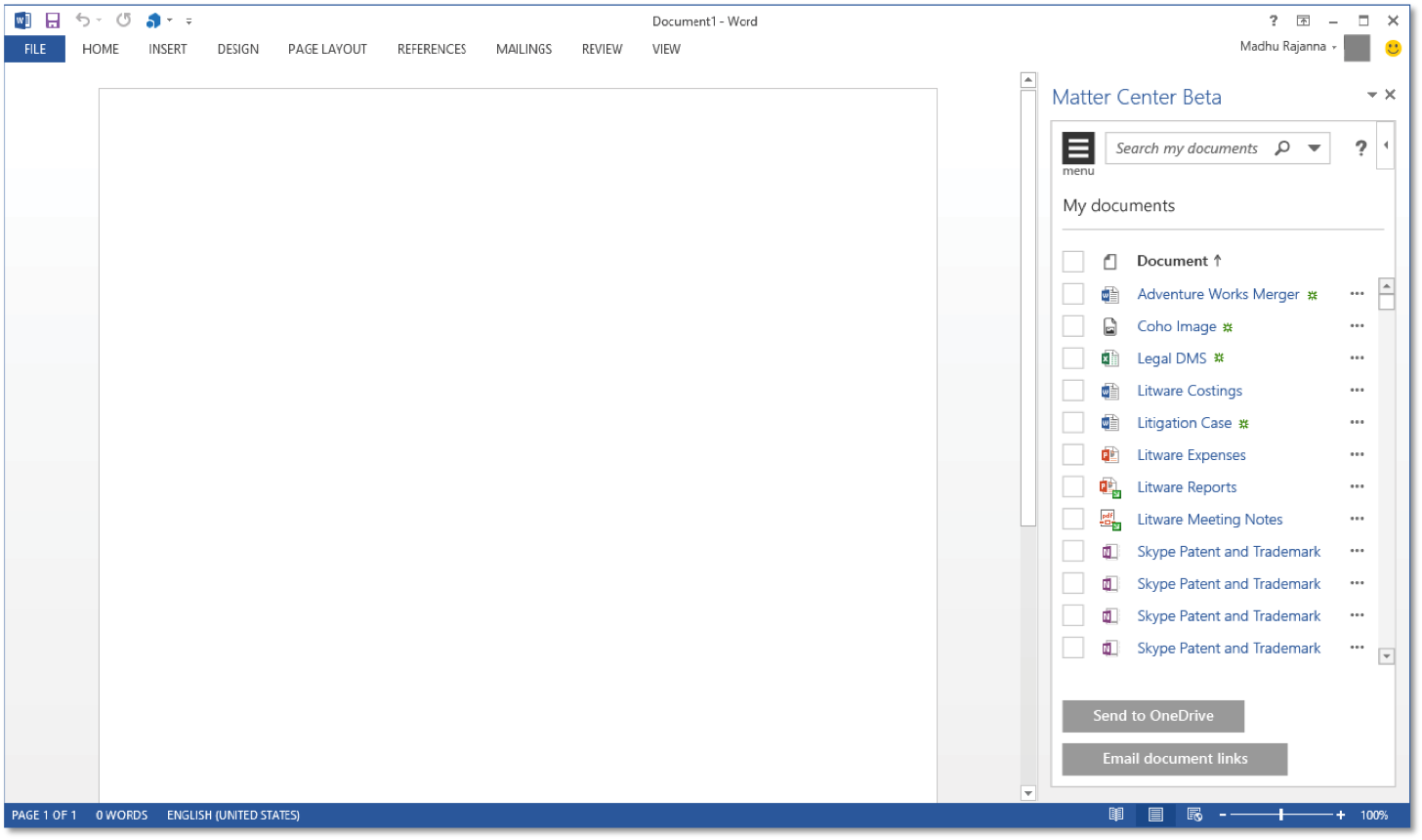
Task: Click the zoom slider handle in status bar
Action: pos(1280,815)
